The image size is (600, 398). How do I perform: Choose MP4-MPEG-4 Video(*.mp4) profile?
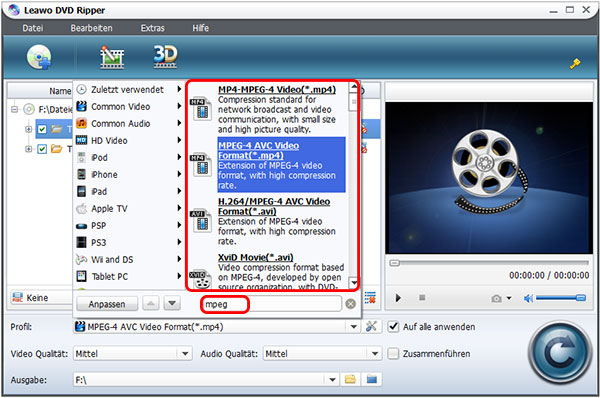[277, 90]
